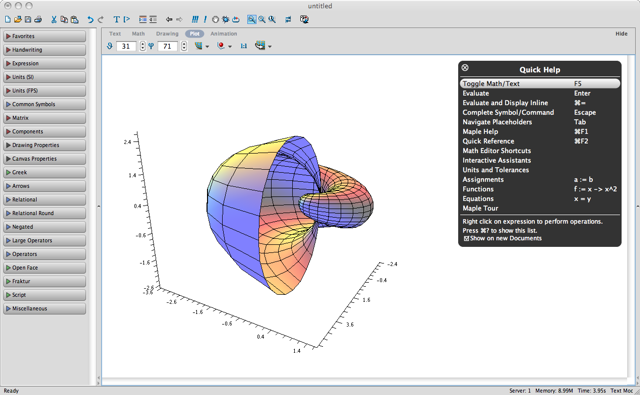The image size is (640, 395).
Task: Switch to the Animation tab
Action: tap(224, 33)
